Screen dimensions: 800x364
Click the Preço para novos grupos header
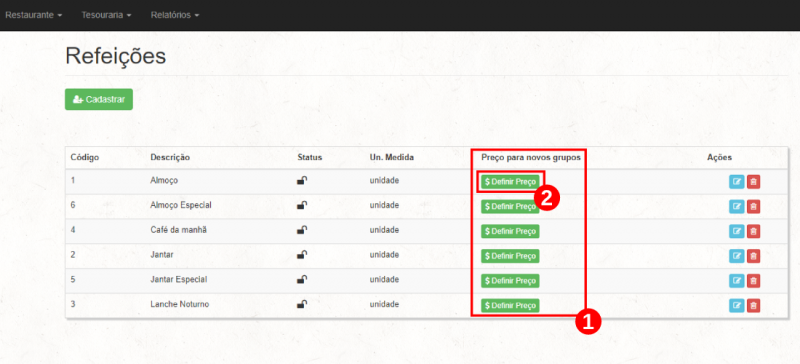531,158
